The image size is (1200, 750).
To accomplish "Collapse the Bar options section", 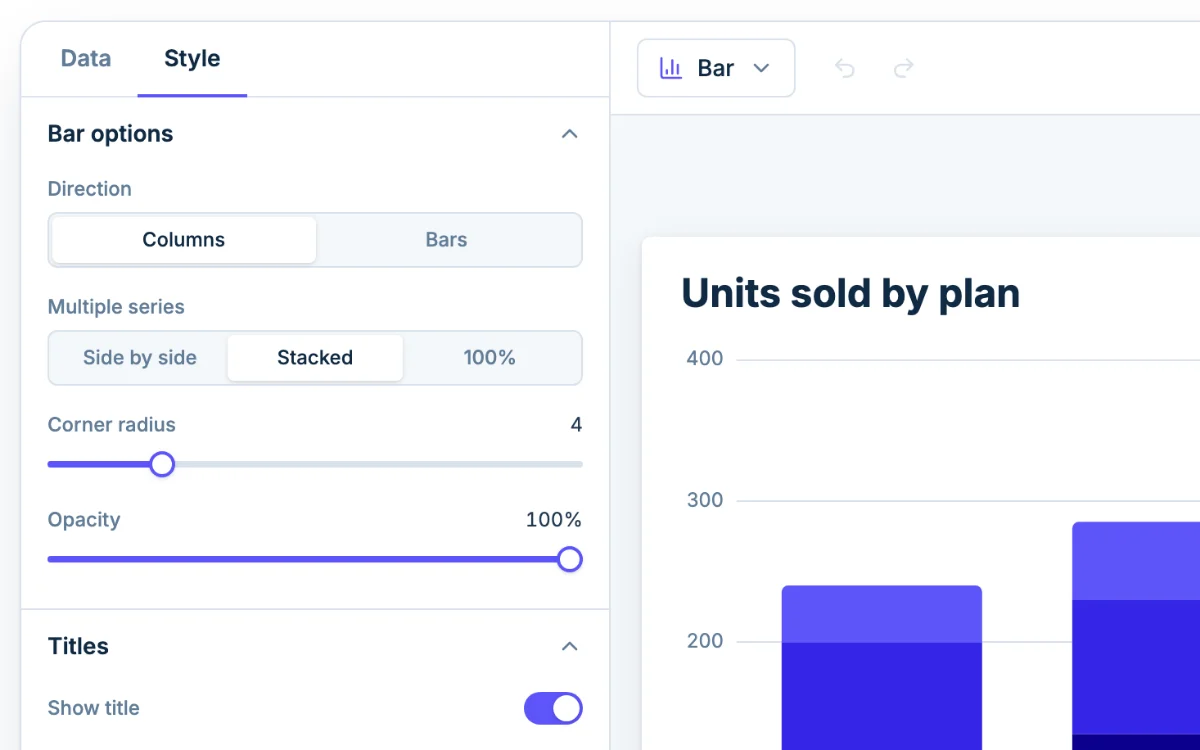I will pyautogui.click(x=570, y=134).
